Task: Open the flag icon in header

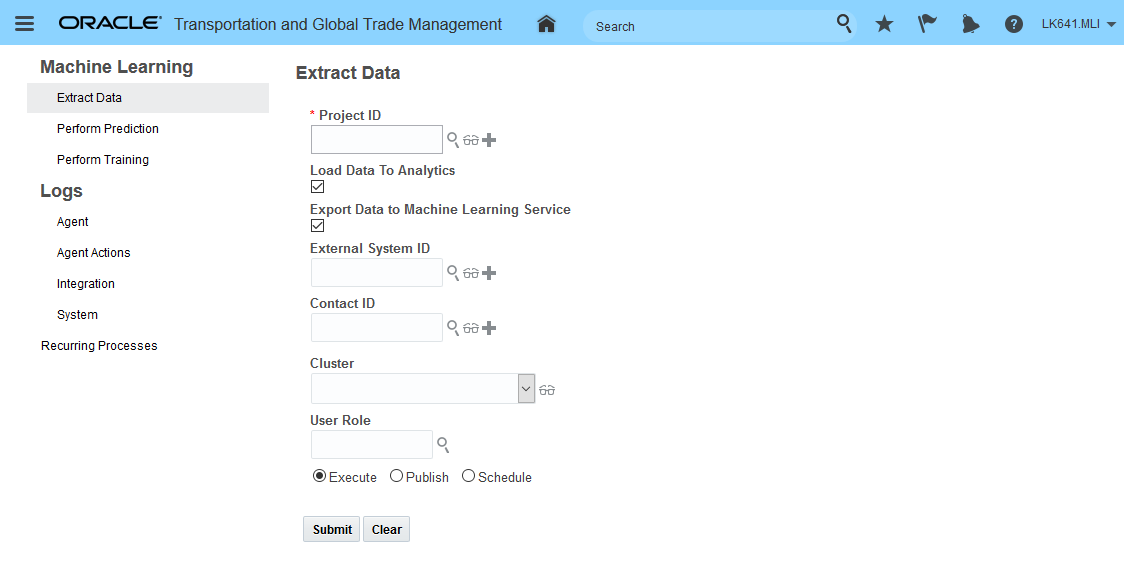Action: [x=927, y=24]
